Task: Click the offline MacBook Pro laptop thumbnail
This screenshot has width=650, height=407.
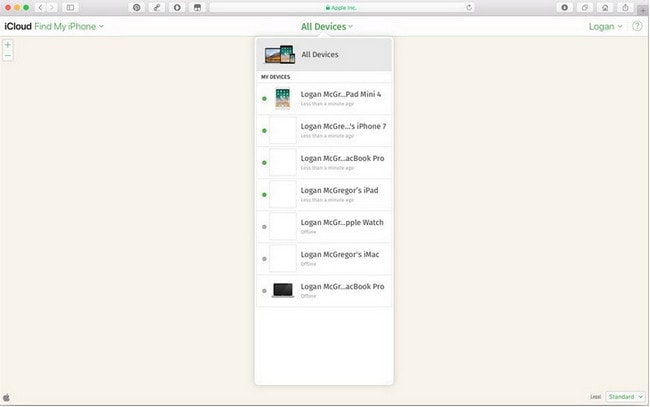Action: click(x=283, y=290)
